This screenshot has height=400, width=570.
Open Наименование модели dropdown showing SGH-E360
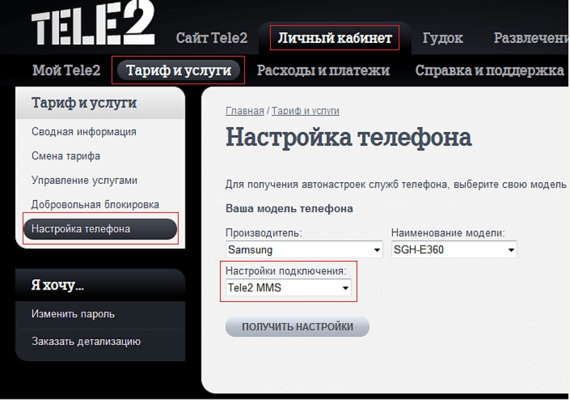(454, 249)
